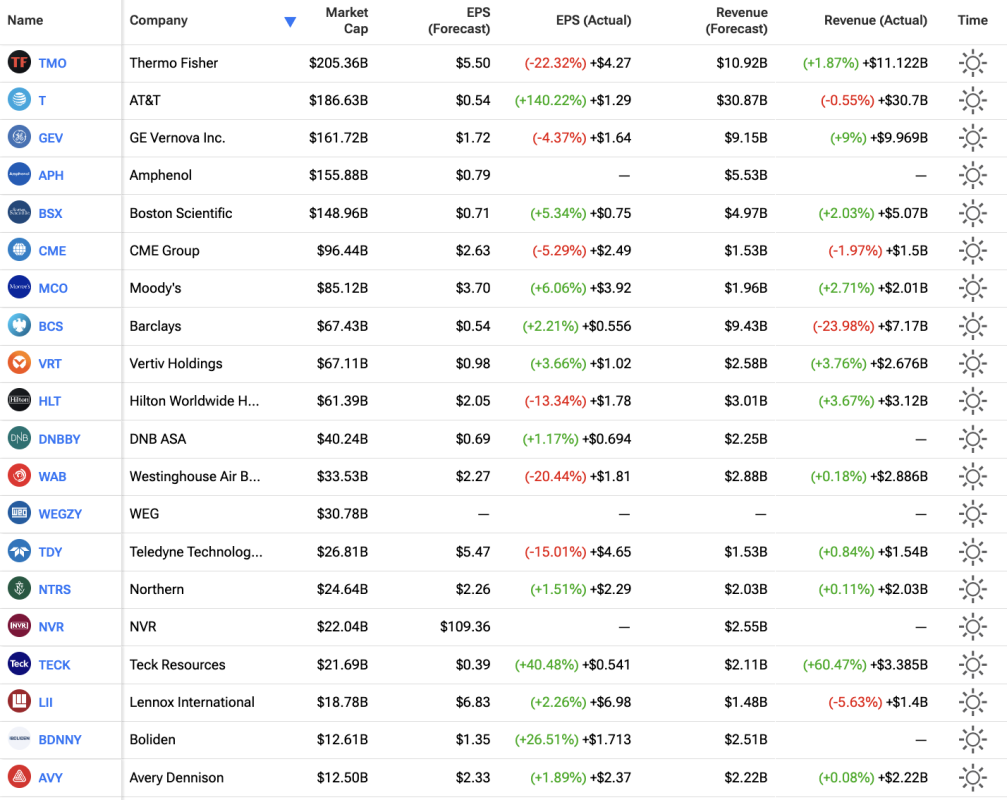1007x800 pixels.
Task: Click the Time column header
Action: 972,21
